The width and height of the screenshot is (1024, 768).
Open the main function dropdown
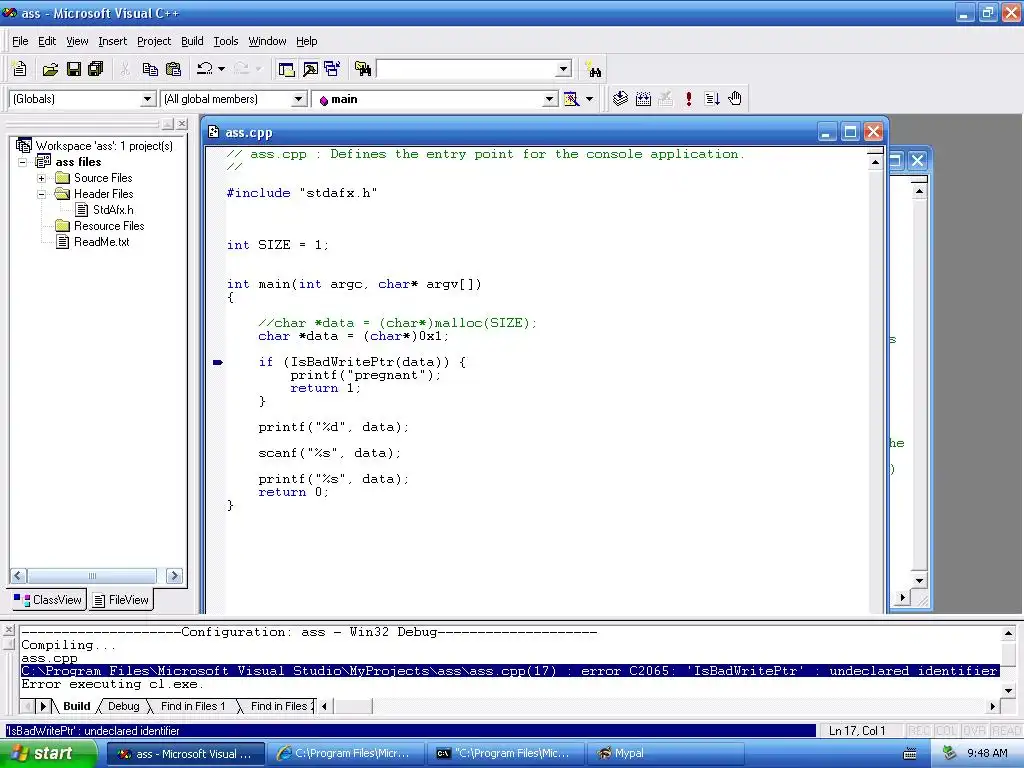pos(550,99)
